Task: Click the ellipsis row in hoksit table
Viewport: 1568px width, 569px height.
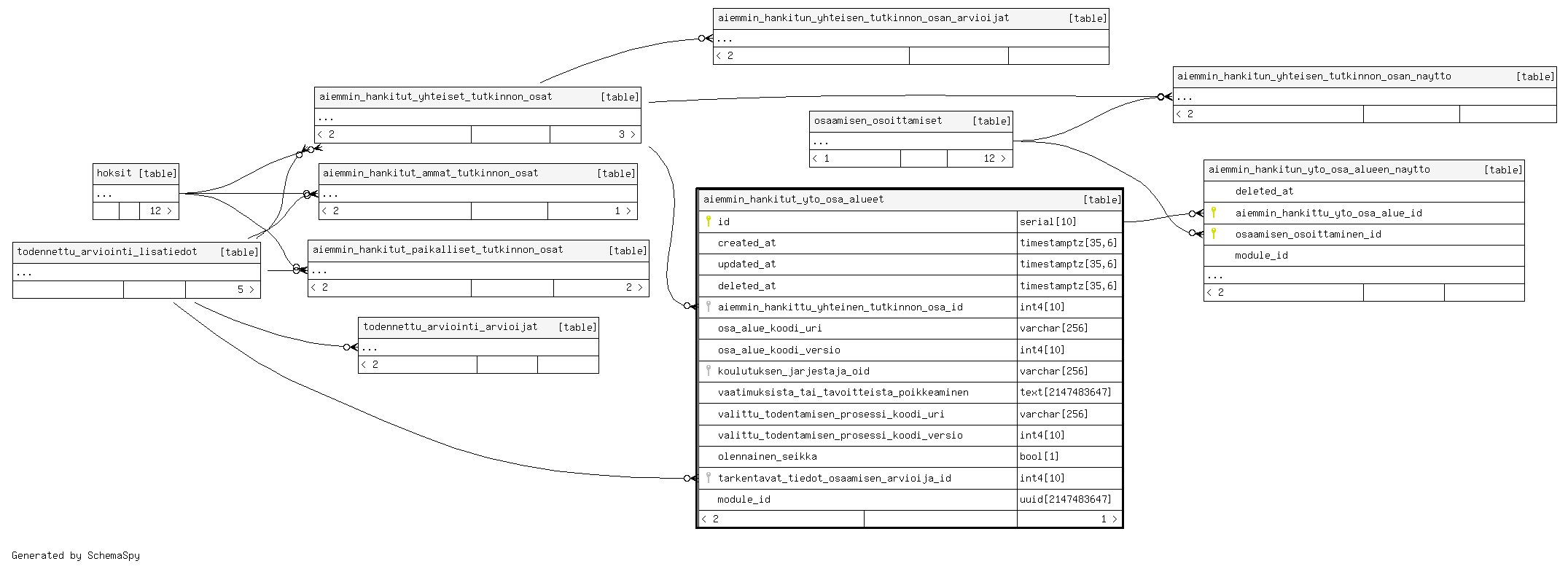Action: pos(136,193)
